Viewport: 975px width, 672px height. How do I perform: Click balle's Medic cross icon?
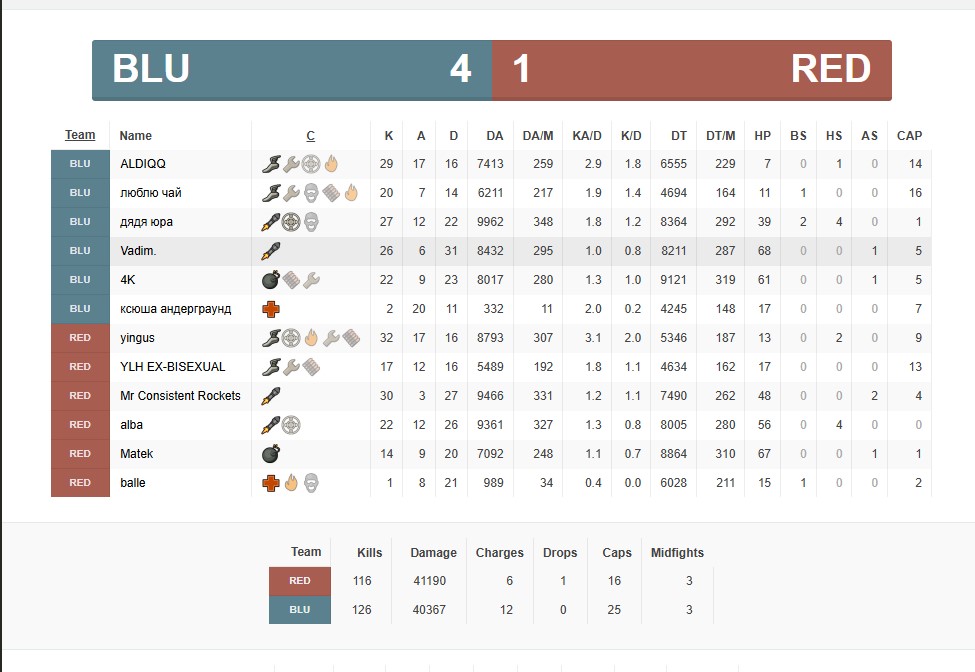tap(270, 483)
